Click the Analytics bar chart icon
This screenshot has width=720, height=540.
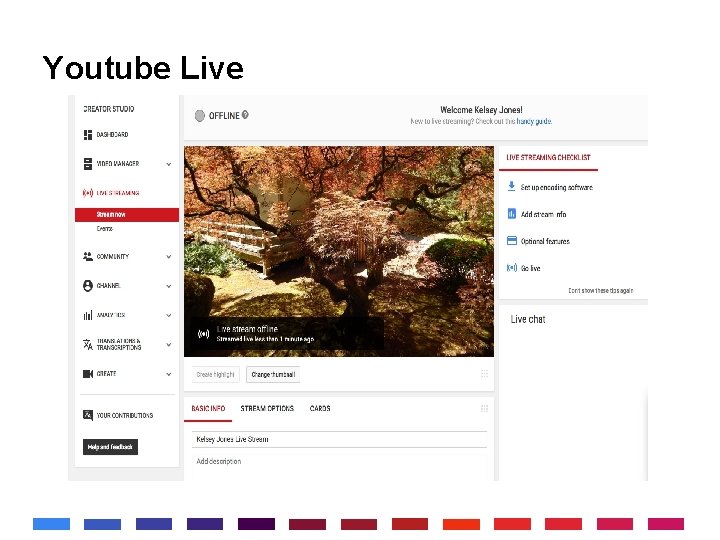point(88,315)
